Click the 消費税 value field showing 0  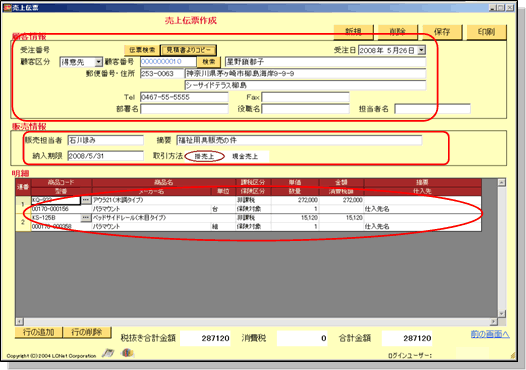tap(302, 338)
